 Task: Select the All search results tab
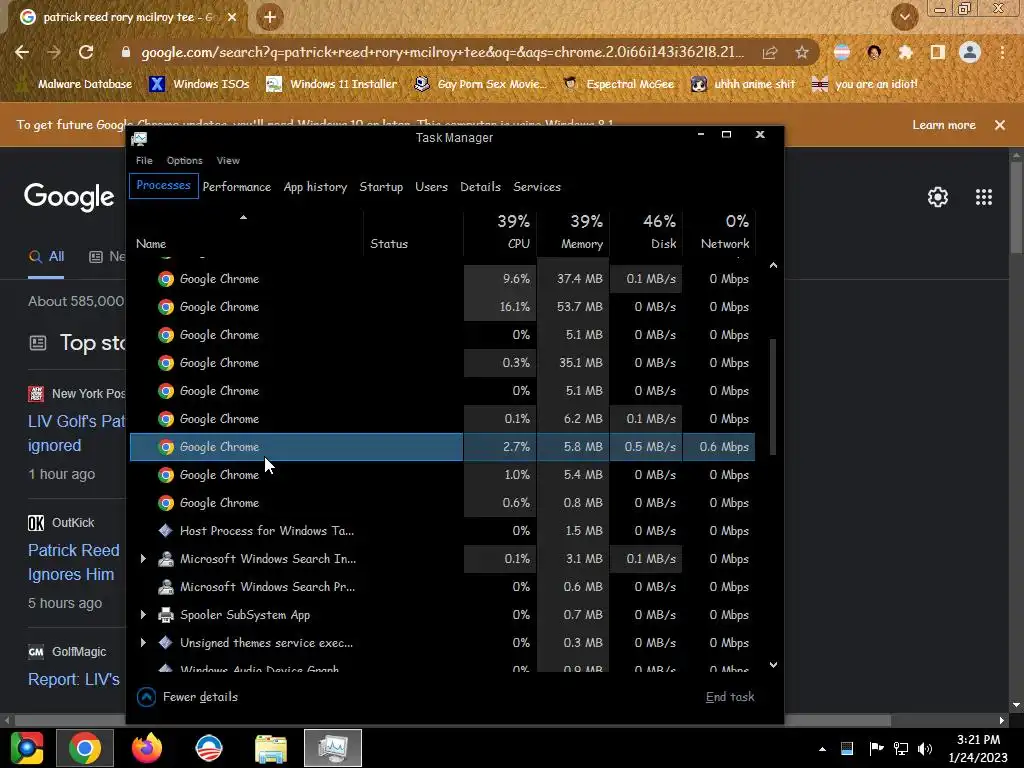46,257
